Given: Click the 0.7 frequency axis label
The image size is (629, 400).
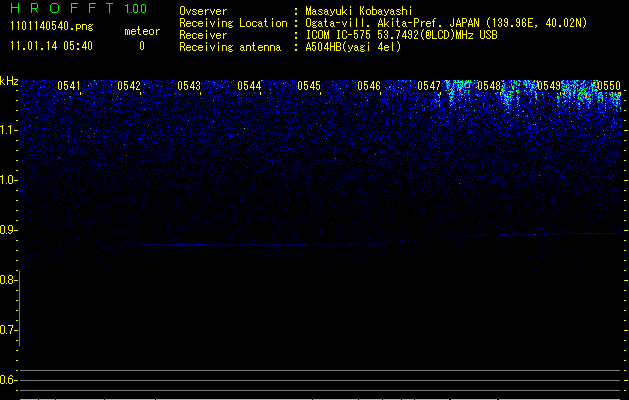Looking at the screenshot, I should point(8,330).
